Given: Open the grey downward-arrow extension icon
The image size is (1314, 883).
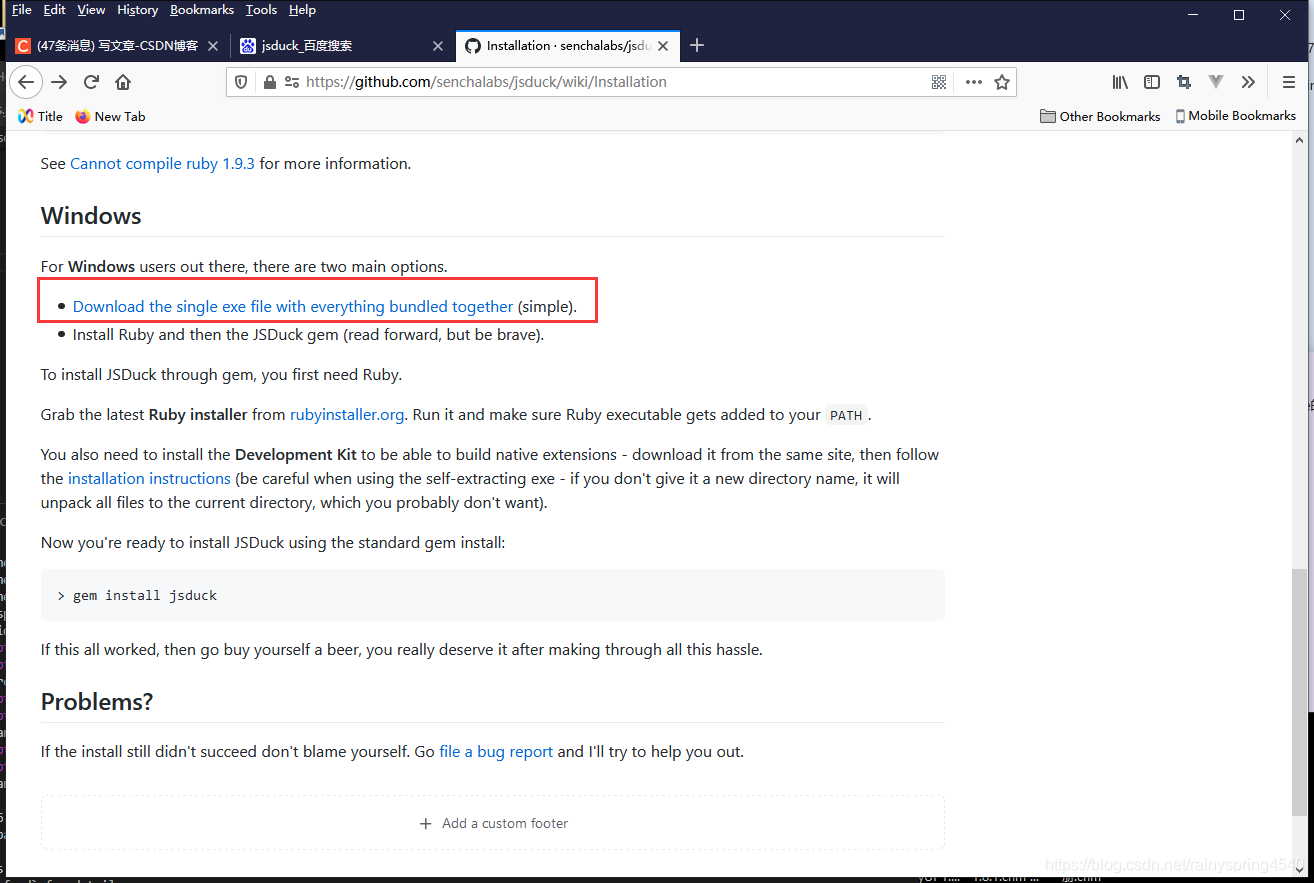Looking at the screenshot, I should pyautogui.click(x=1216, y=82).
